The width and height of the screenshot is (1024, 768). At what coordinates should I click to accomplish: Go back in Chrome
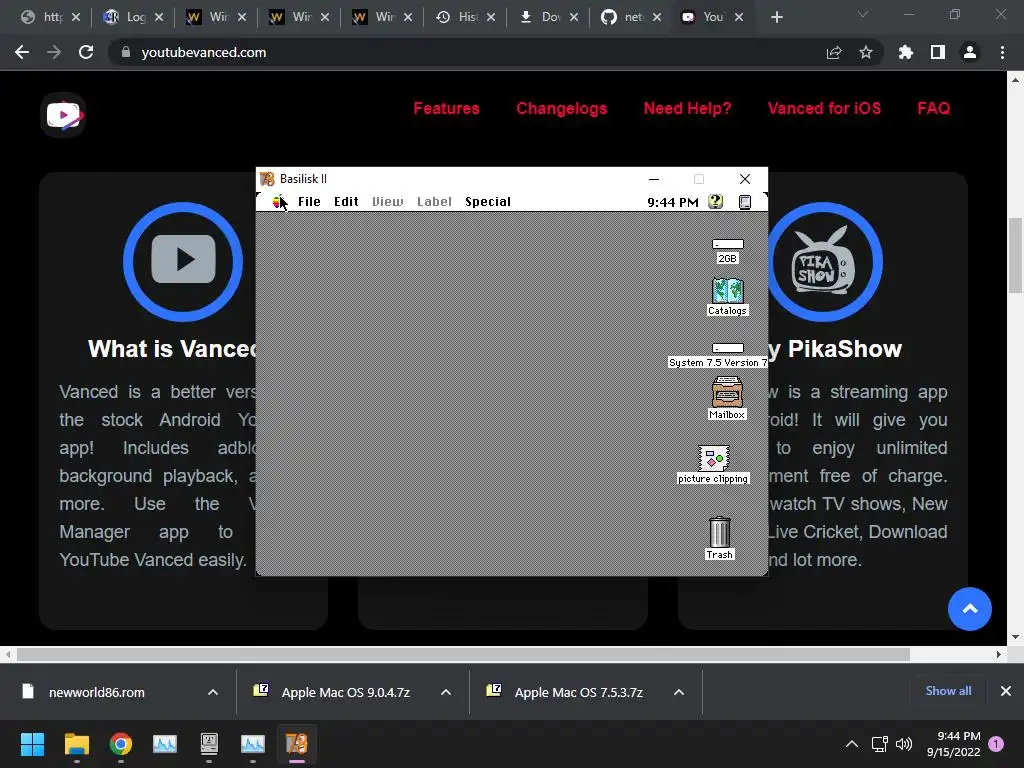(22, 52)
